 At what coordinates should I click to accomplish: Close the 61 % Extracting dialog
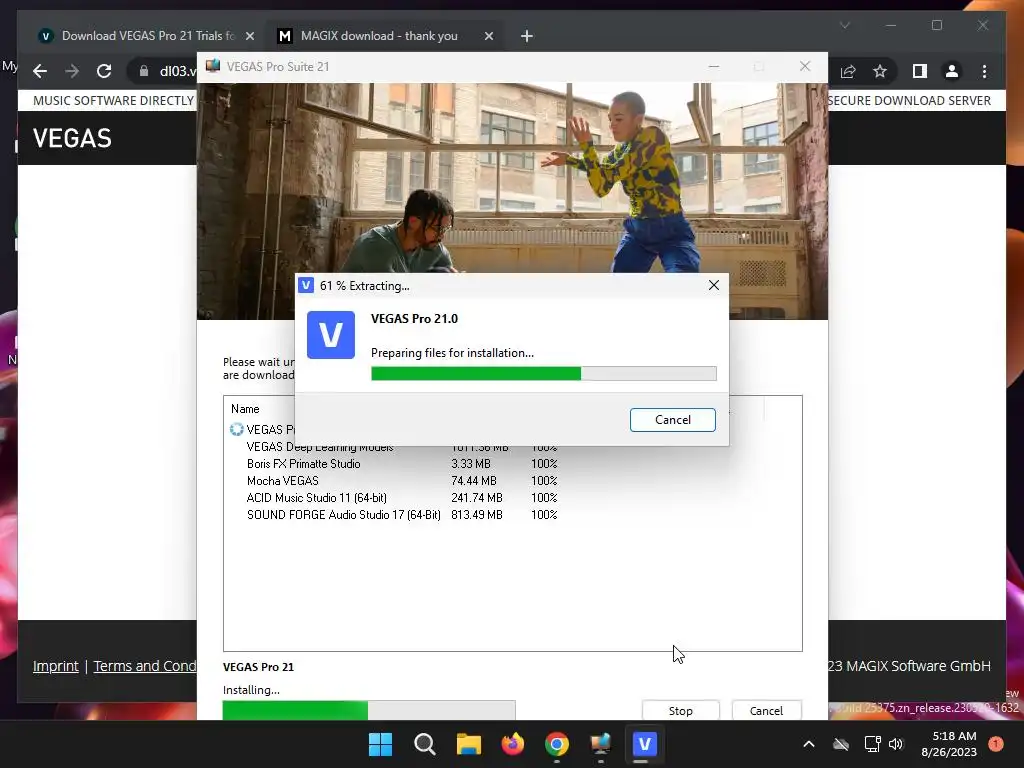(714, 285)
